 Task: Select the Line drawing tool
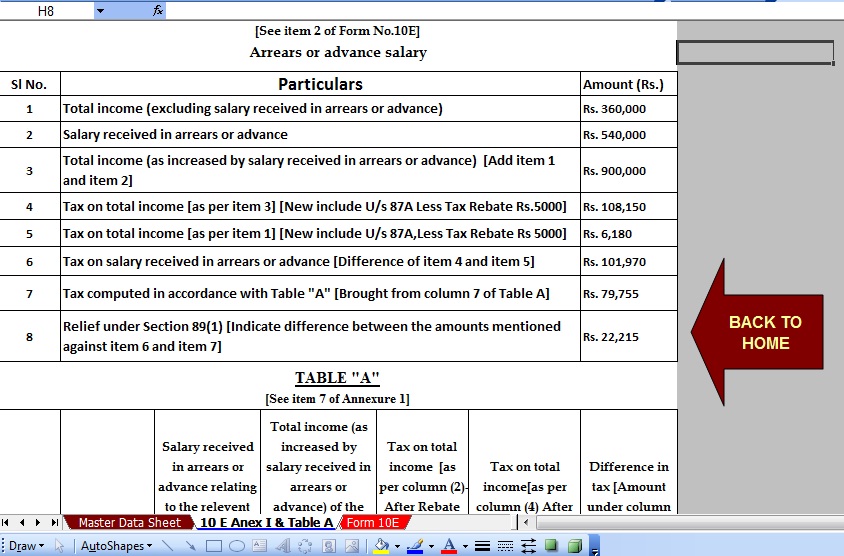pyautogui.click(x=167, y=546)
